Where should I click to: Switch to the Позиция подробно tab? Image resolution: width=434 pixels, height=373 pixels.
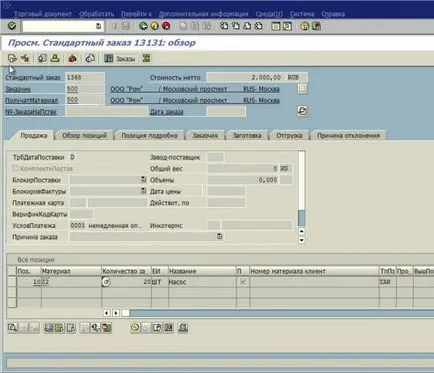click(x=149, y=135)
